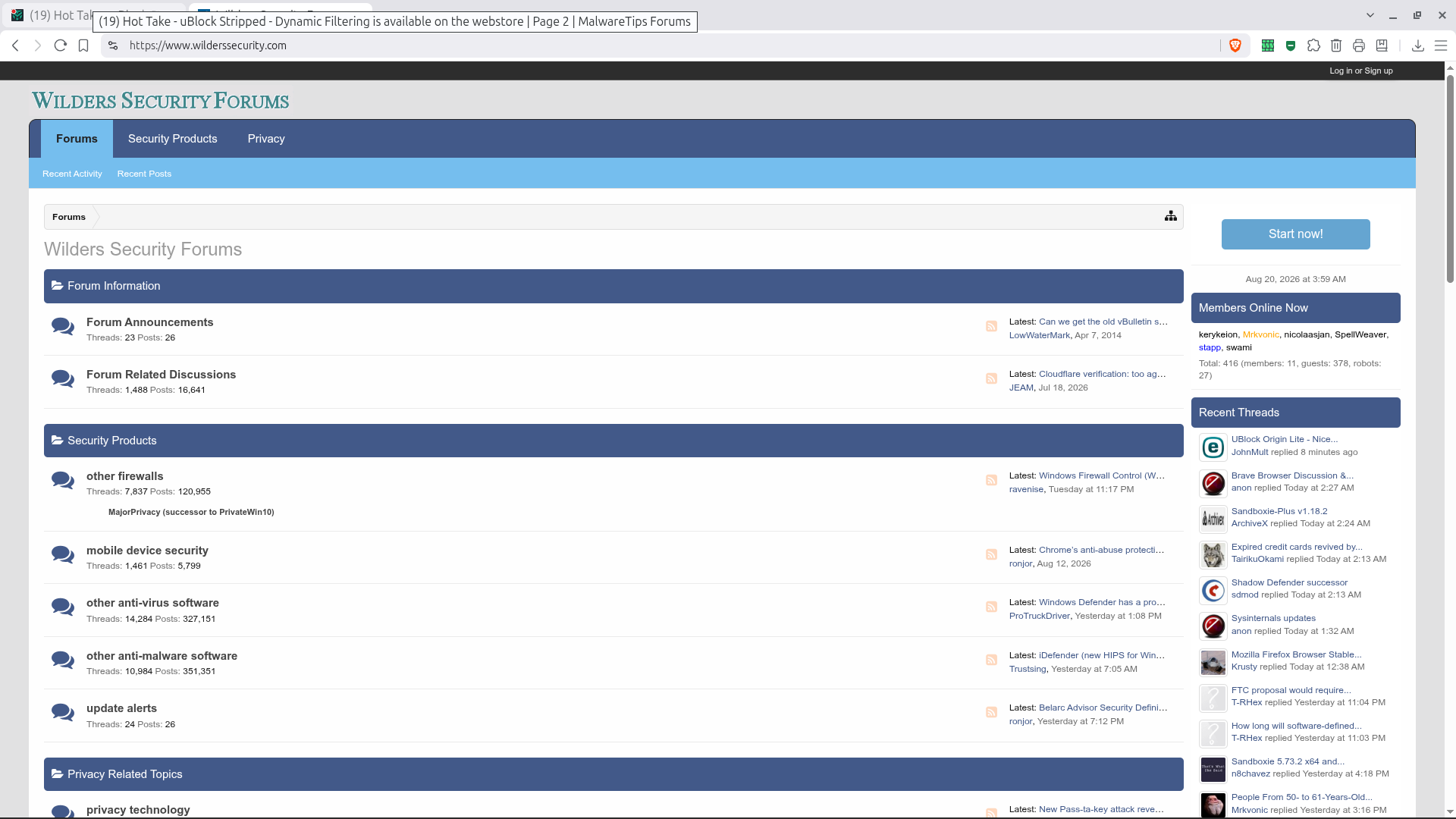
Task: Go to Recent Posts
Action: coord(144,174)
